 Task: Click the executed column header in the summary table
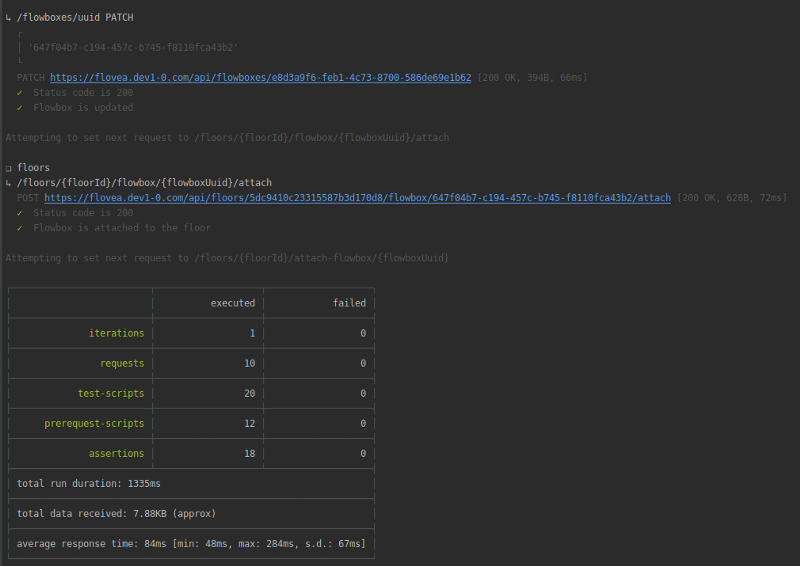[x=232, y=303]
